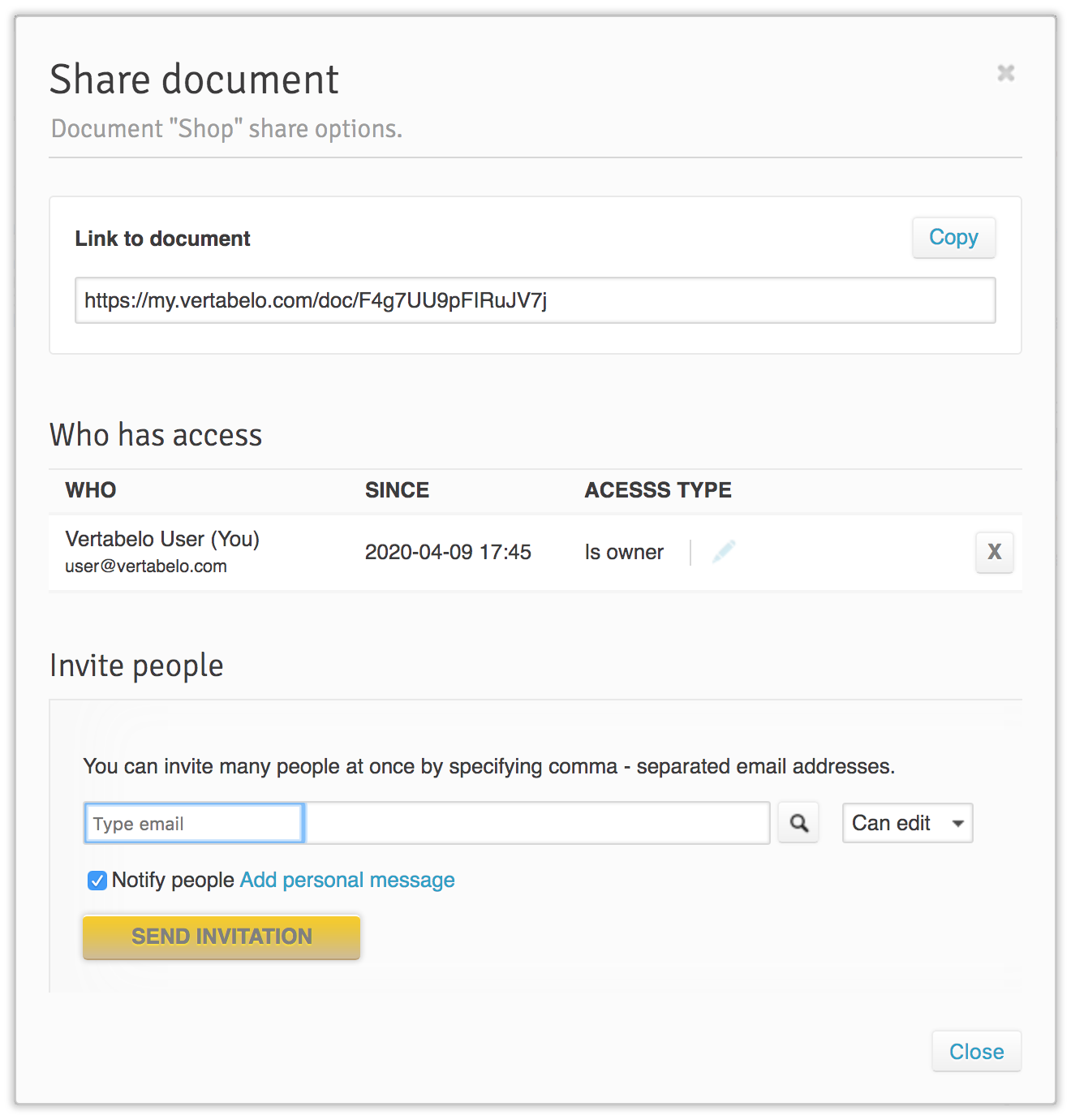This screenshot has height=1120, width=1071.
Task: Click the Link to document label
Action: click(162, 239)
